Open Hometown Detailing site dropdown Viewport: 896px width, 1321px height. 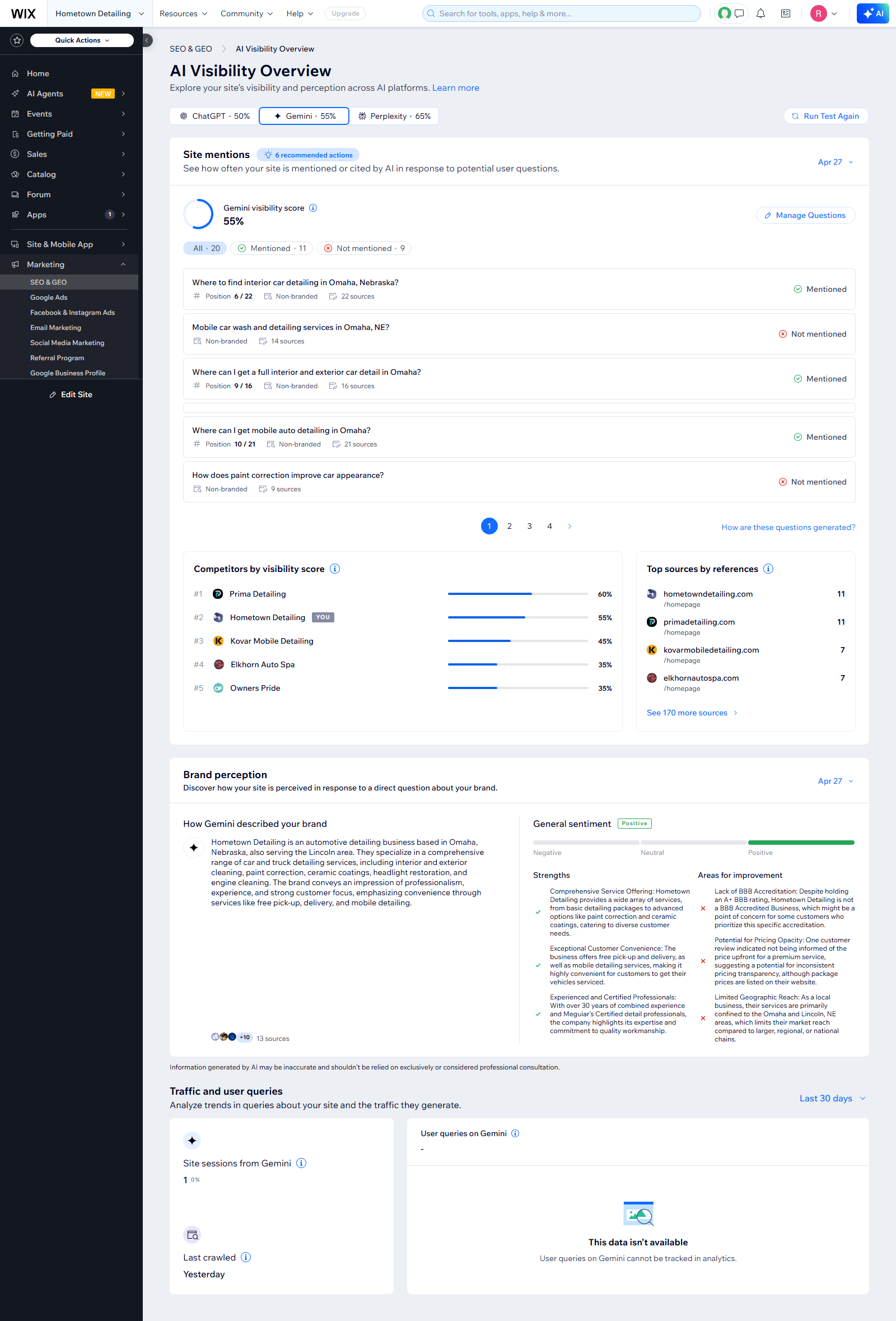pyautogui.click(x=100, y=13)
